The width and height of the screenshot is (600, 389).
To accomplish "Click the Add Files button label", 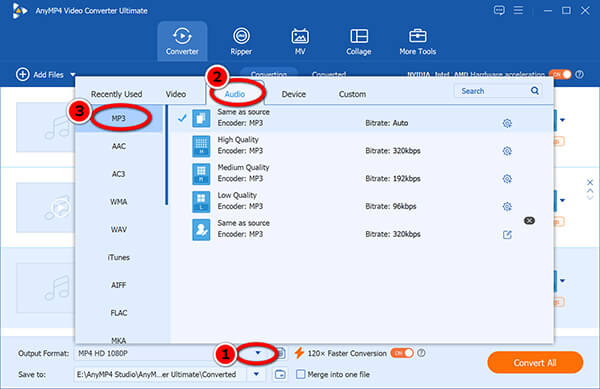I will click(x=48, y=75).
